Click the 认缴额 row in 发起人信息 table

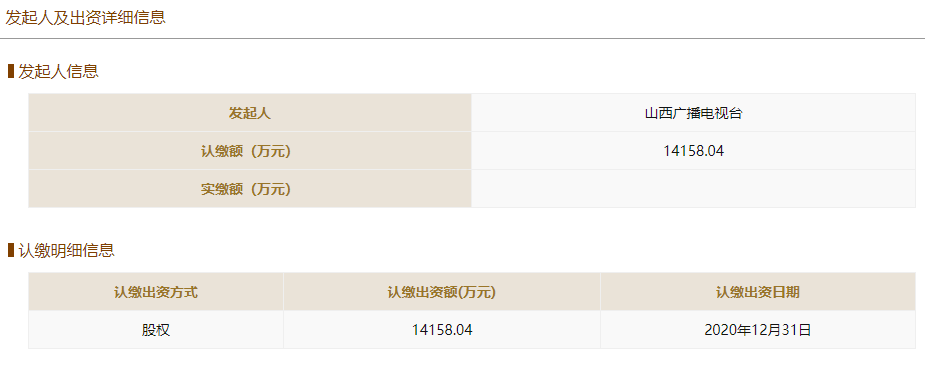(472, 151)
